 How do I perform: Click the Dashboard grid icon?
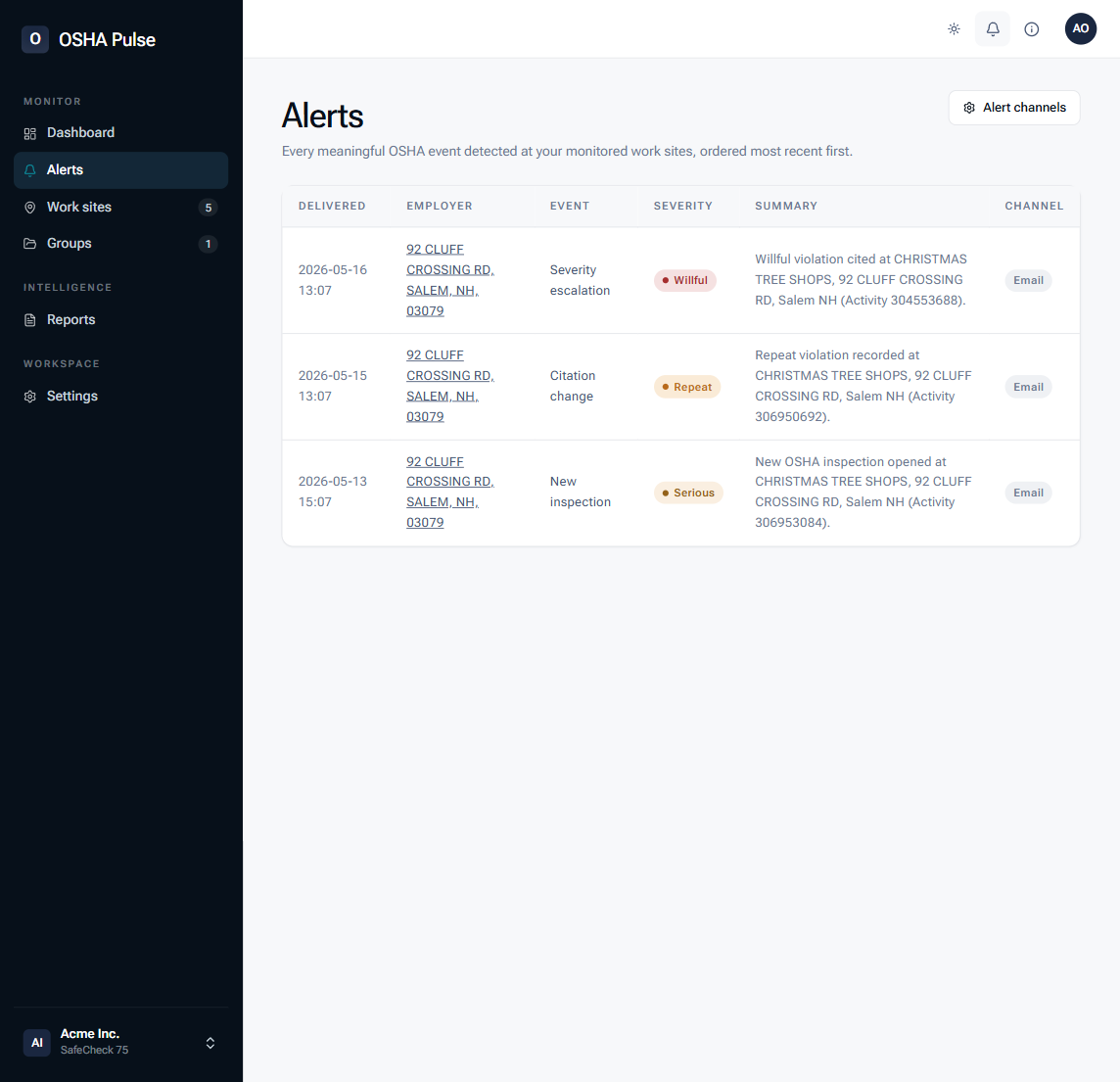click(x=30, y=133)
